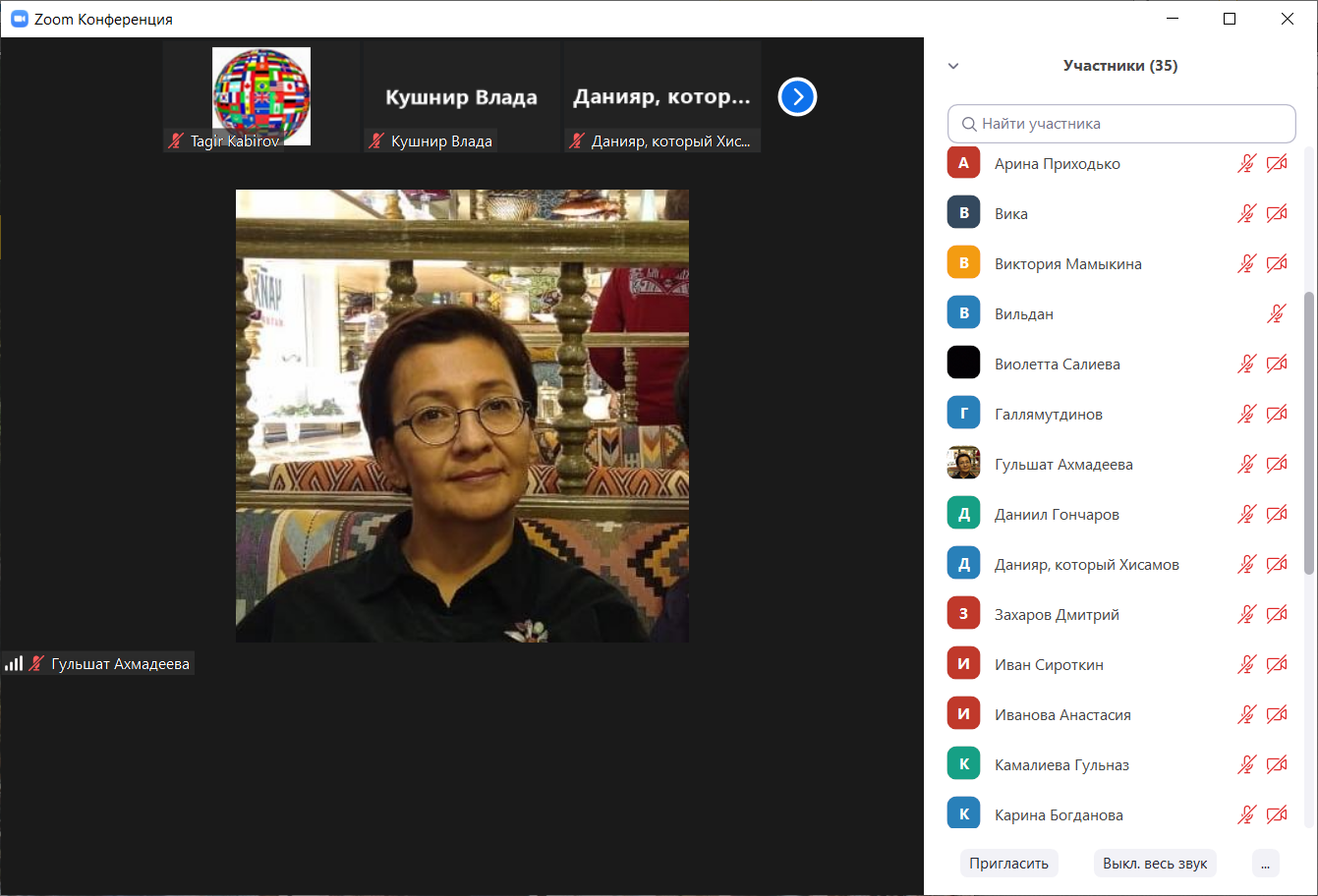This screenshot has width=1318, height=896.
Task: Collapse the Участники panel with chevron
Action: 952,66
